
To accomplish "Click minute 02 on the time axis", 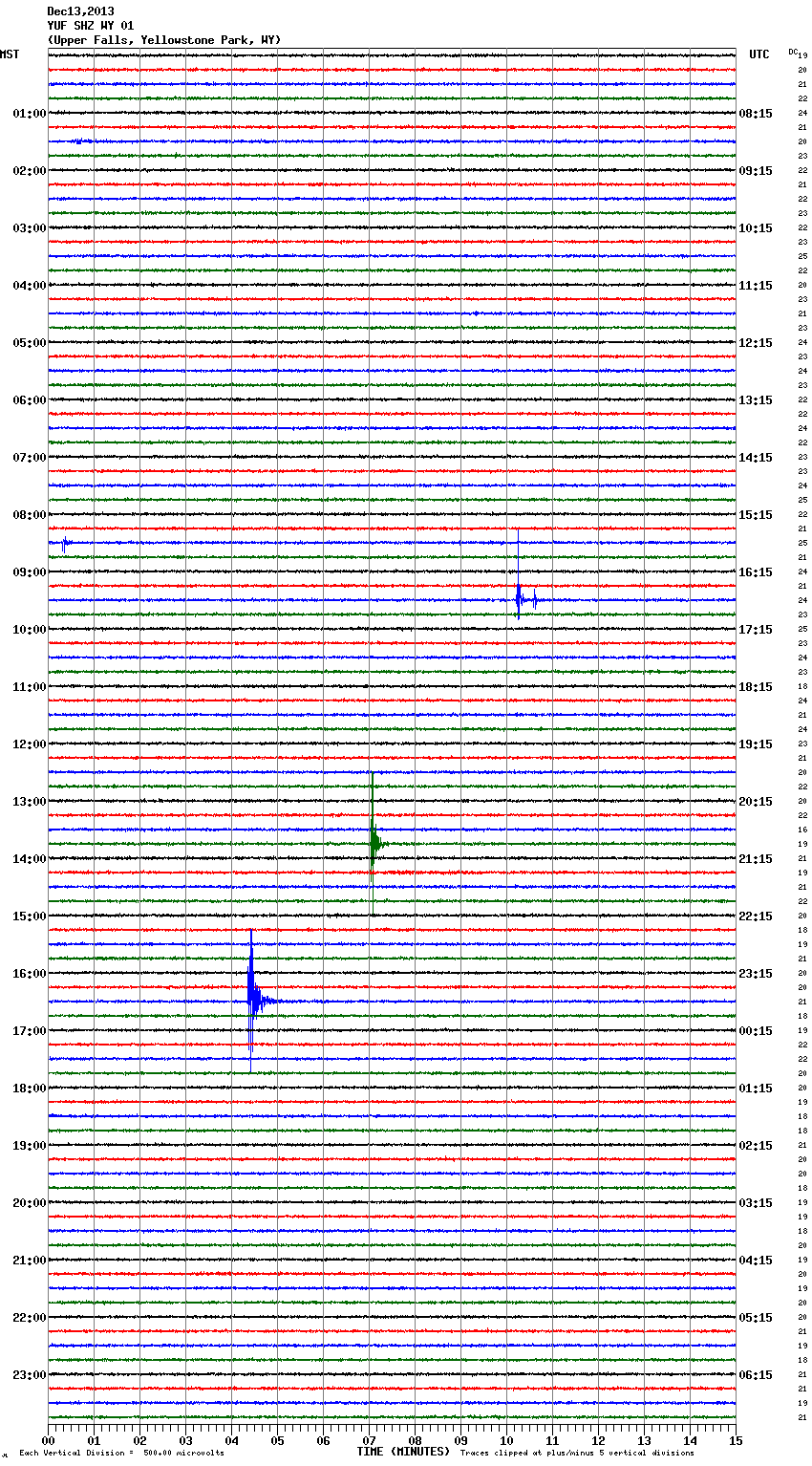I will pos(139,1440).
